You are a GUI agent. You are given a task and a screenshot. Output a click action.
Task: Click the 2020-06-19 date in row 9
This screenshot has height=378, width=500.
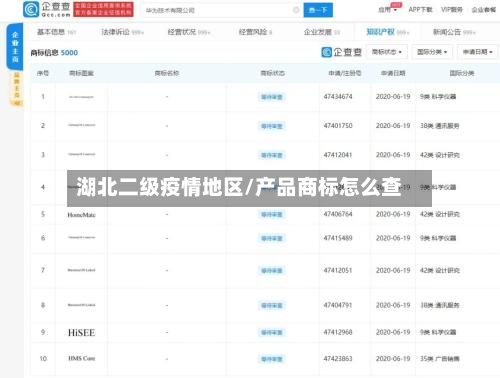tap(393, 332)
